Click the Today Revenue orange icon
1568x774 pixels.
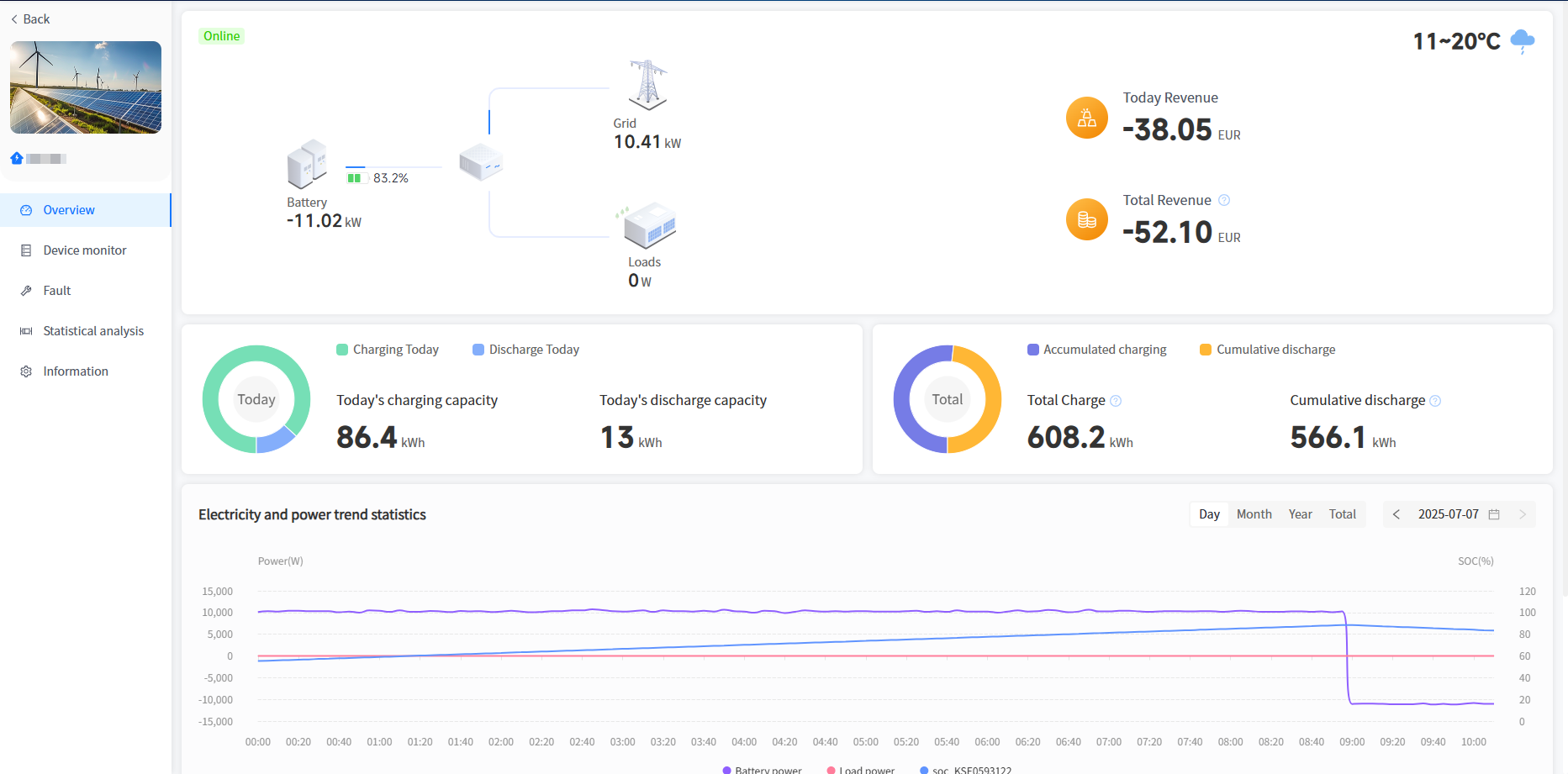pos(1086,118)
